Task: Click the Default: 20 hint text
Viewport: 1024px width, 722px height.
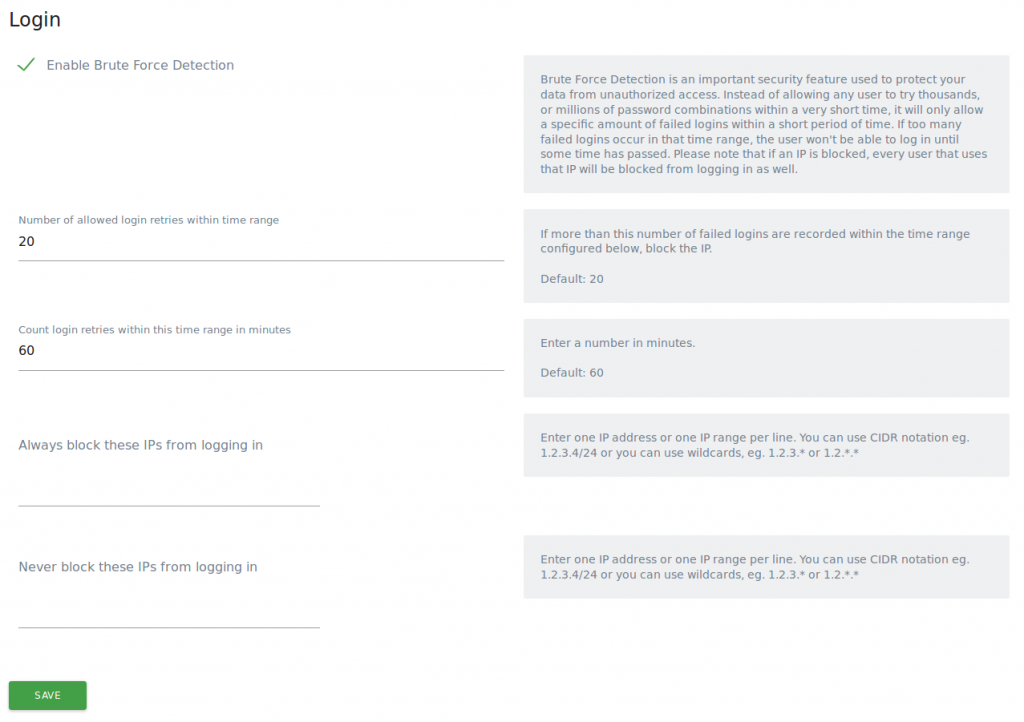Action: [572, 279]
